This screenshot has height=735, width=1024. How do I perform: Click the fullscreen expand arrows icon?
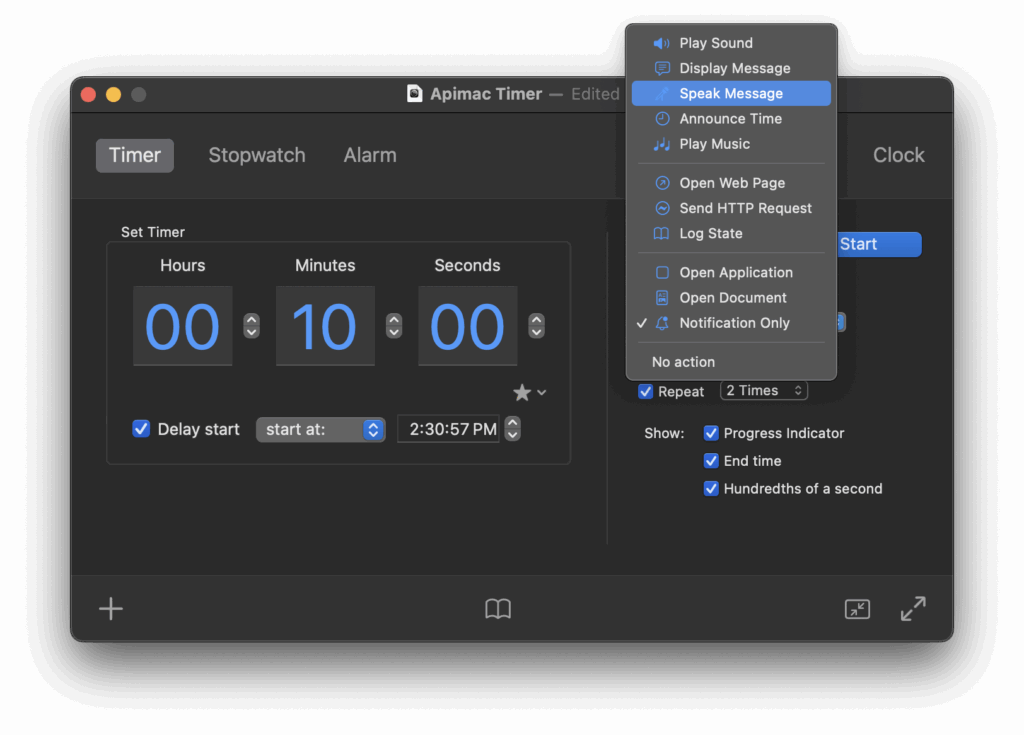point(913,609)
